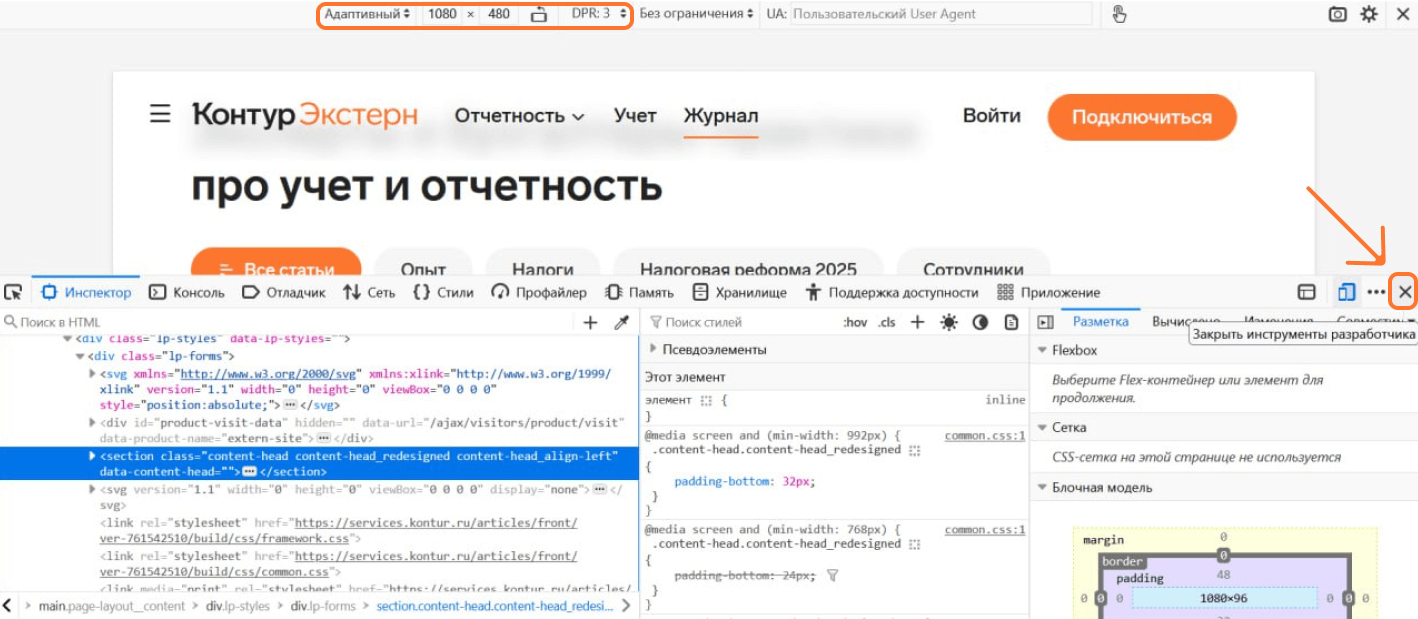Open the Без ограничения throttling dropdown

coord(697,14)
